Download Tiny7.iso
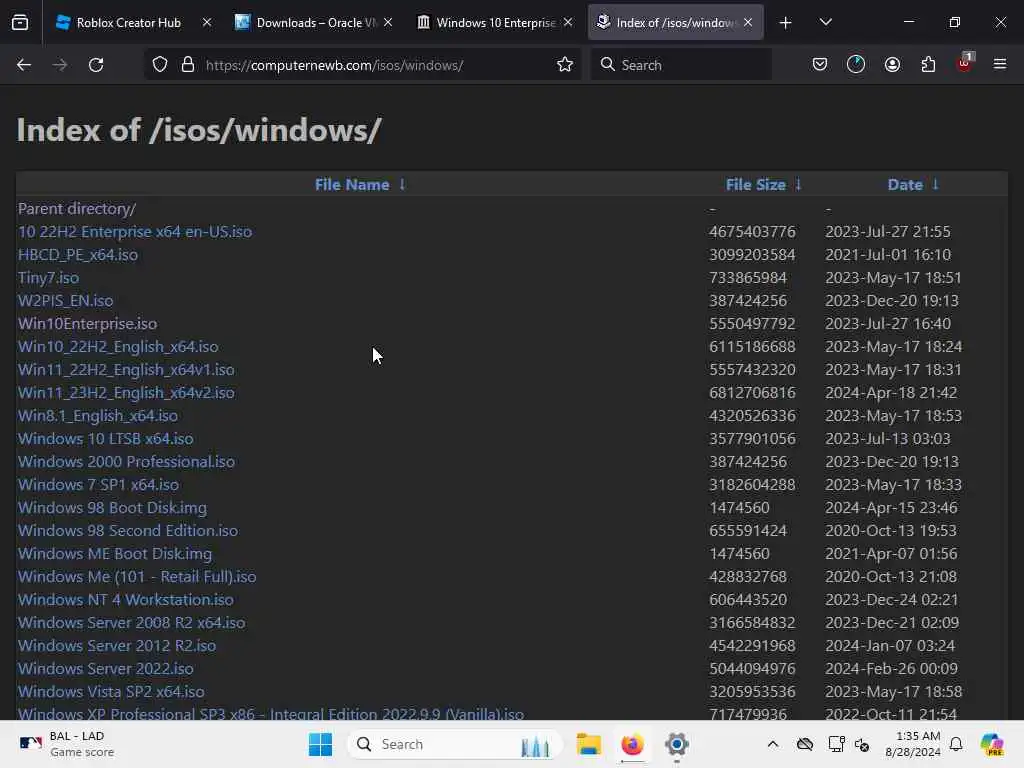Screen dimensions: 1024x768 [48, 278]
